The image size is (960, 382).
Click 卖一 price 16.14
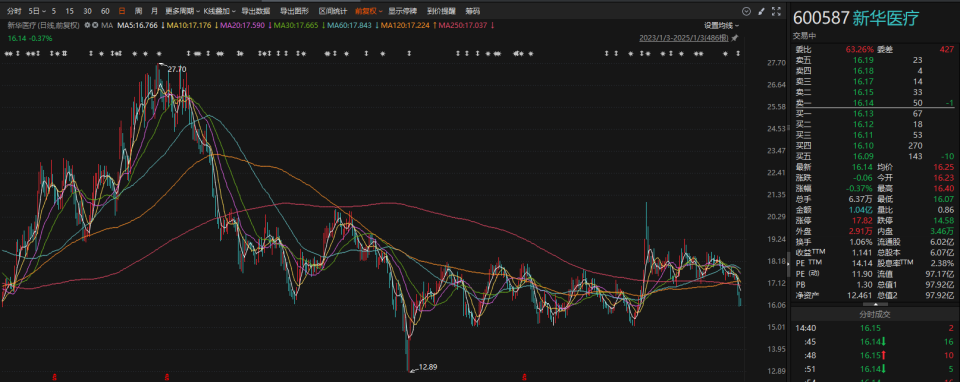coord(864,103)
